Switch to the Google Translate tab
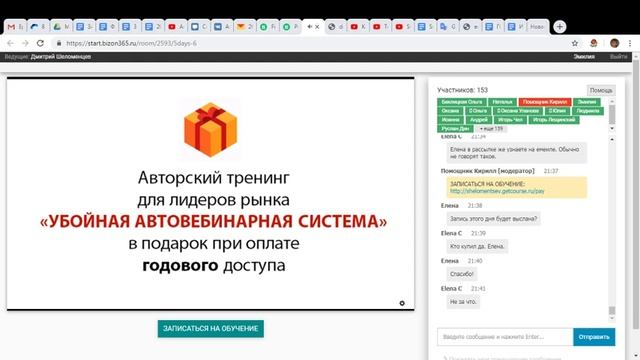 coord(447,27)
